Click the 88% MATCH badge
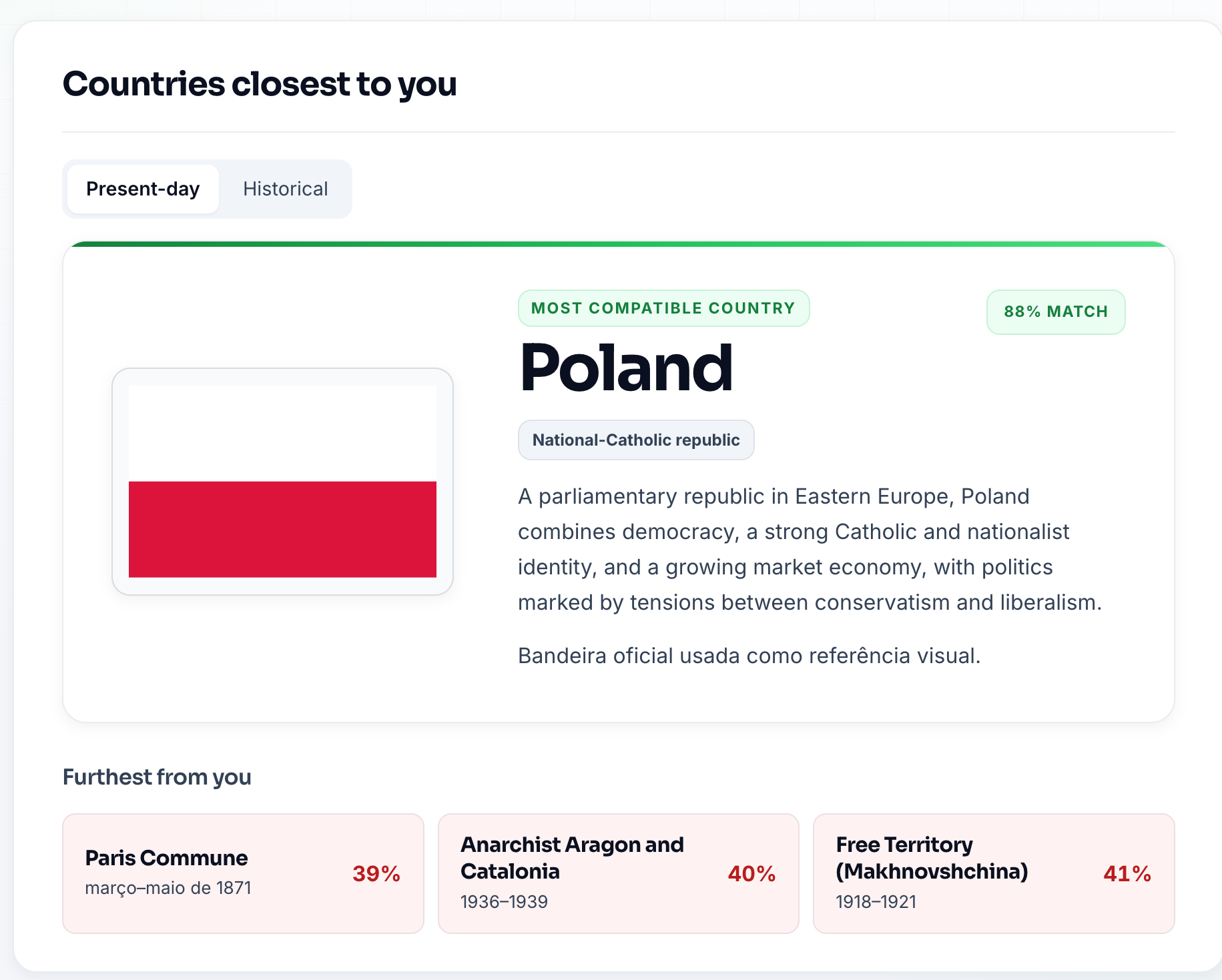The height and width of the screenshot is (980, 1222). click(1056, 312)
